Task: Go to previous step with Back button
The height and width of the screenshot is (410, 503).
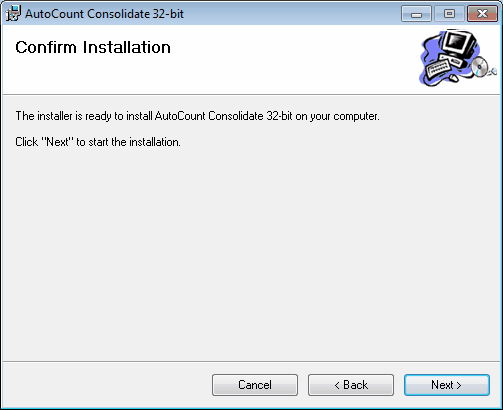Action: pyautogui.click(x=351, y=385)
